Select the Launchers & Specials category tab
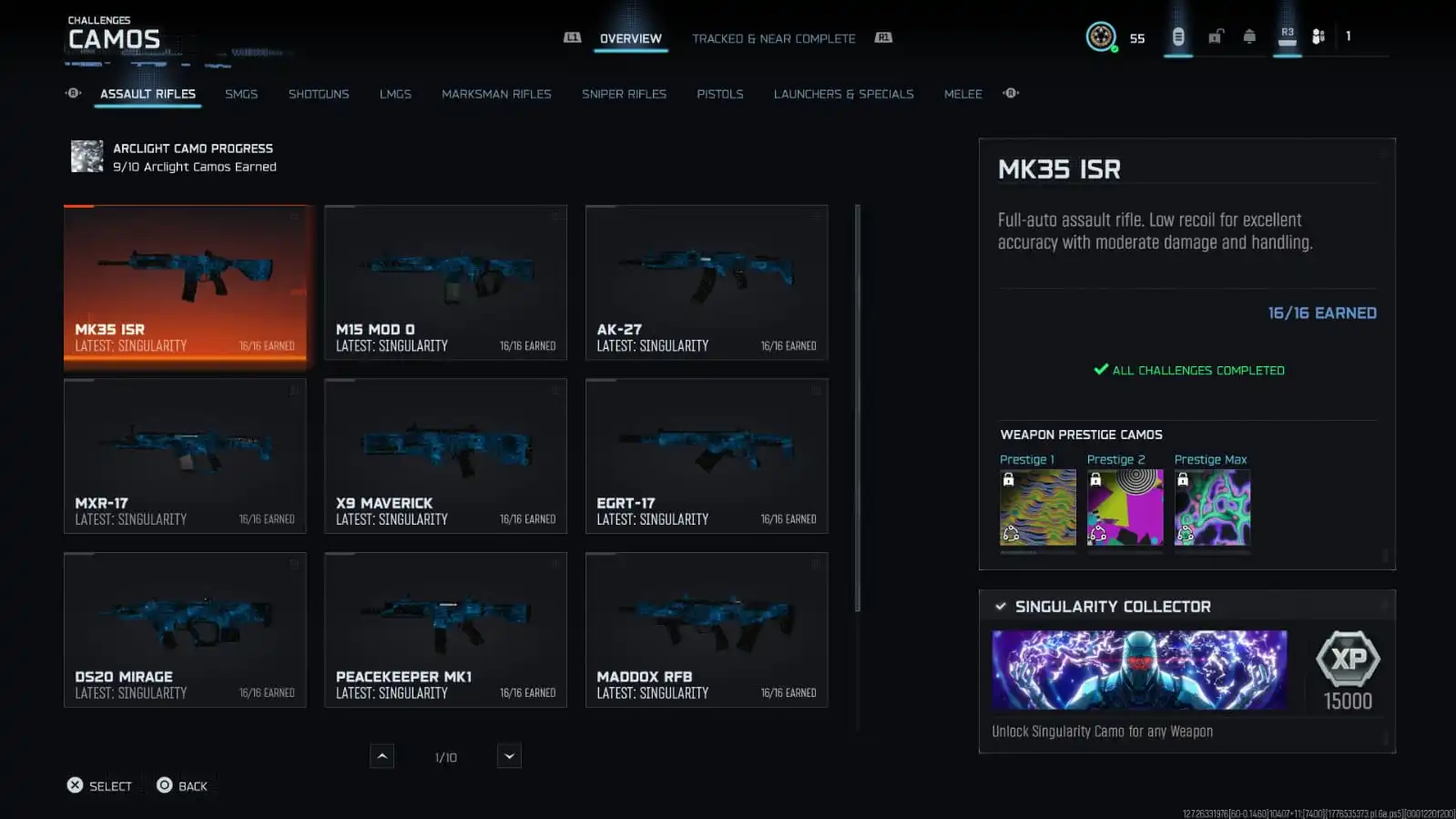Viewport: 1456px width, 819px height. point(844,94)
